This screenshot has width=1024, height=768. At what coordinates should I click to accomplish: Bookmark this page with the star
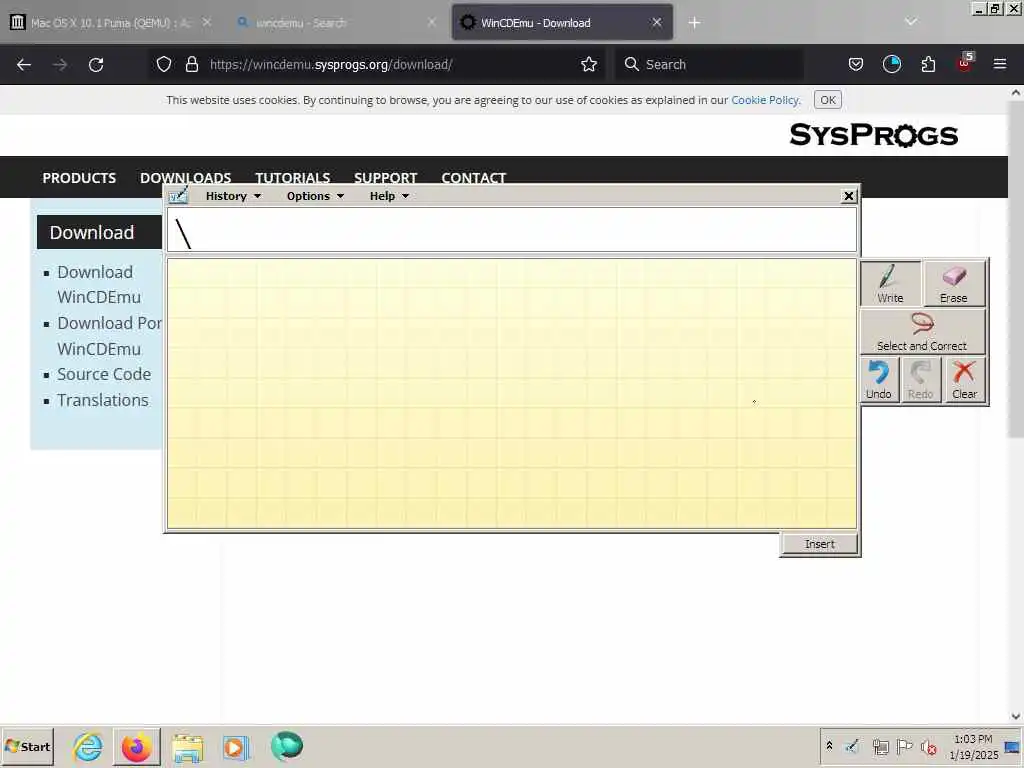point(588,64)
